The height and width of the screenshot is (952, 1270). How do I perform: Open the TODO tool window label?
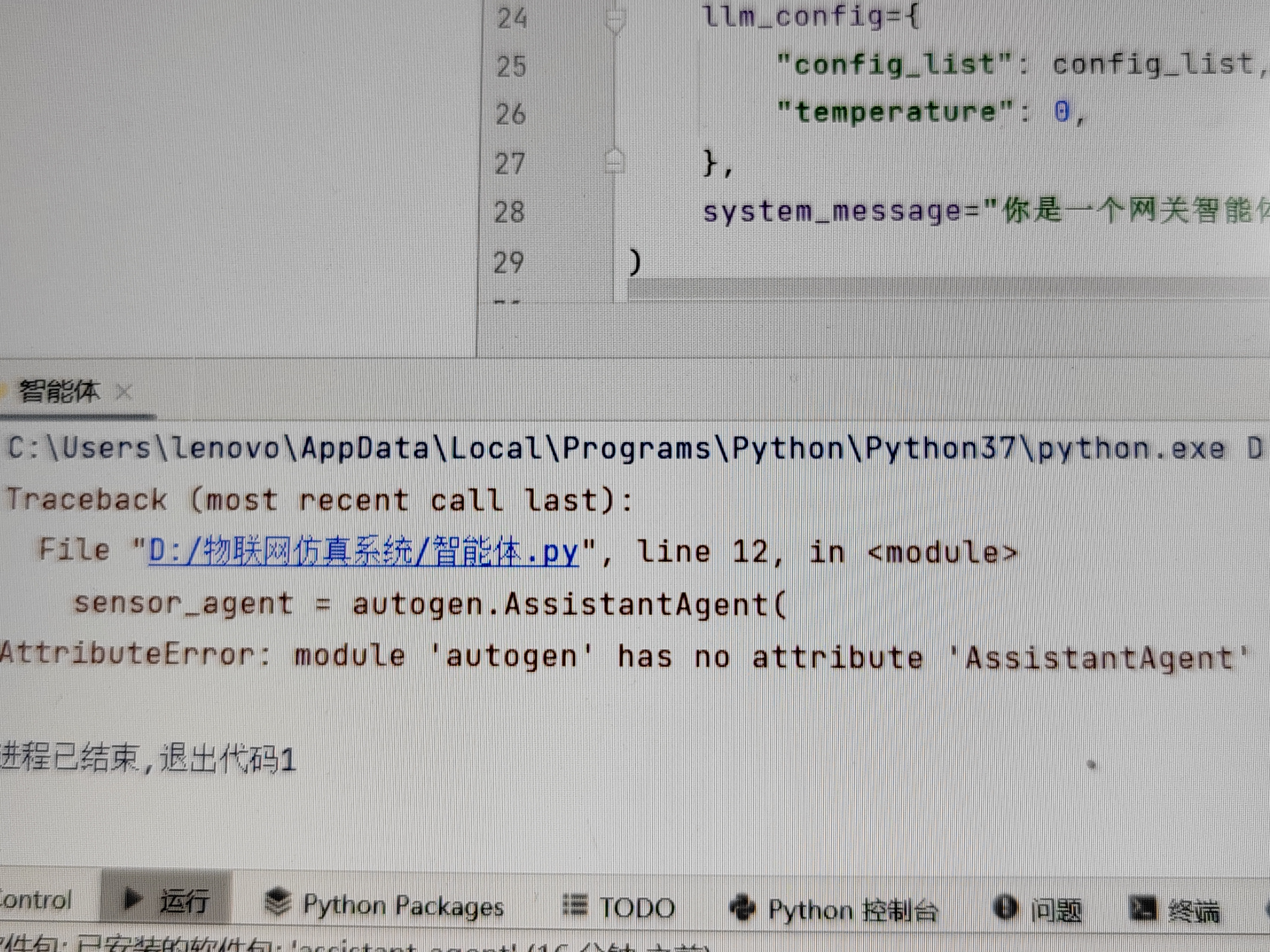click(x=637, y=908)
